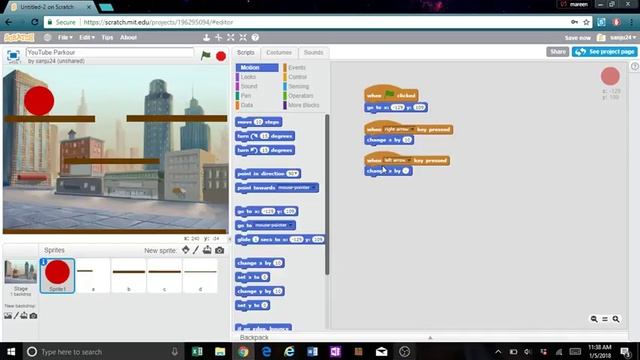Viewport: 640px width, 360px height.
Task: Open the File menu
Action: 64,38
